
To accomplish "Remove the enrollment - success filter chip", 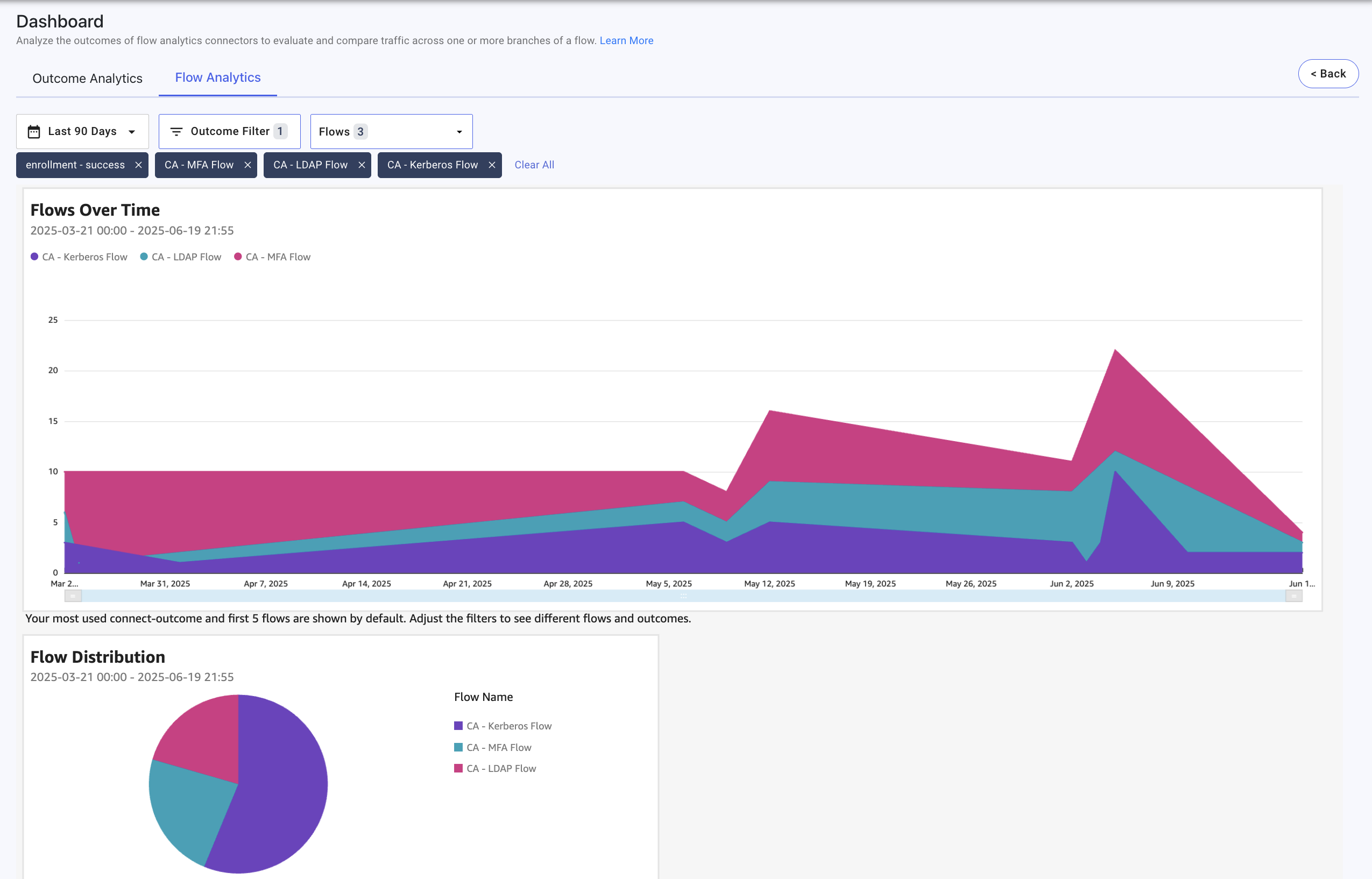I will click(138, 165).
